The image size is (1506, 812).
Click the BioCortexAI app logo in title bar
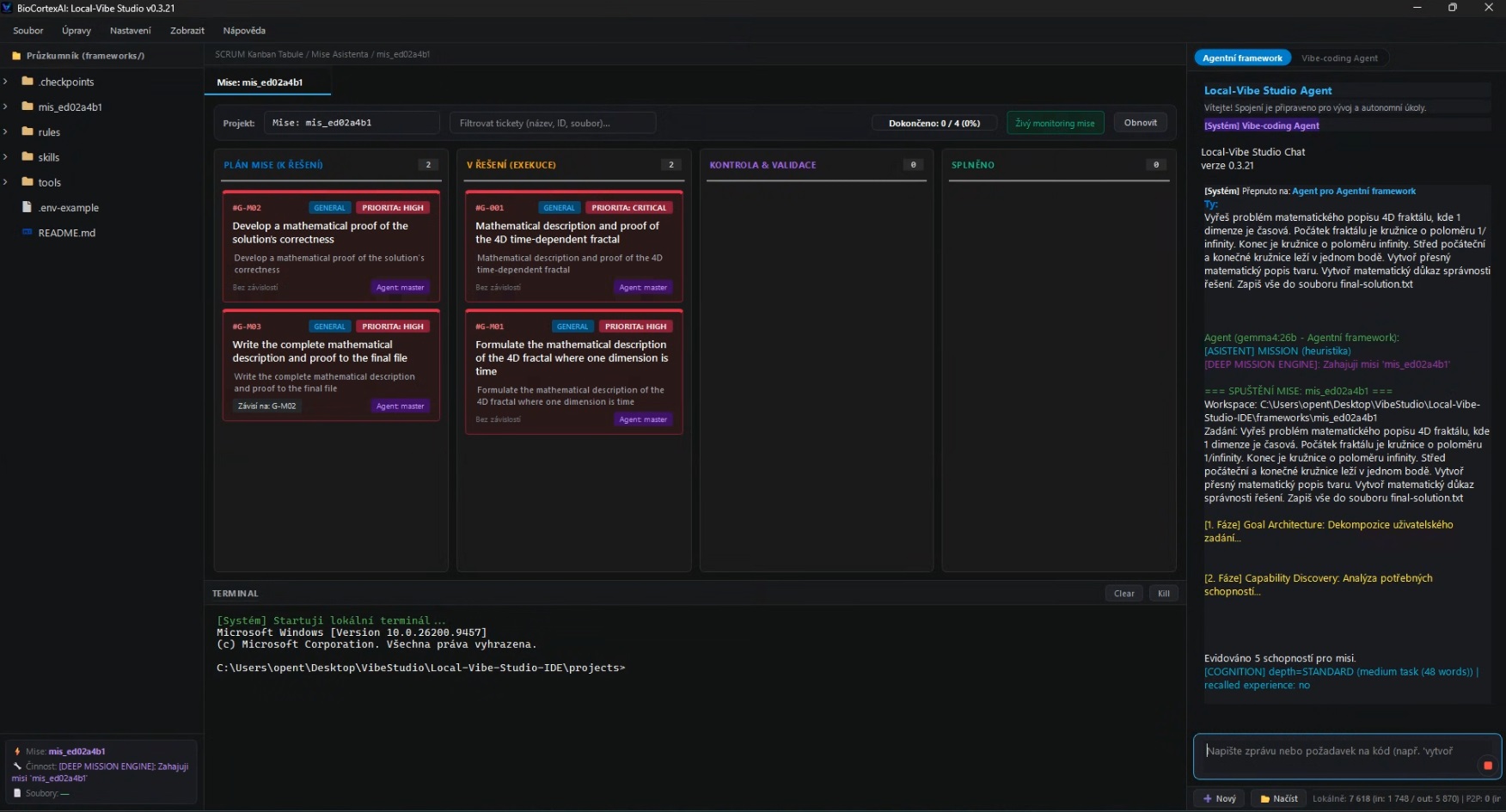coord(7,8)
